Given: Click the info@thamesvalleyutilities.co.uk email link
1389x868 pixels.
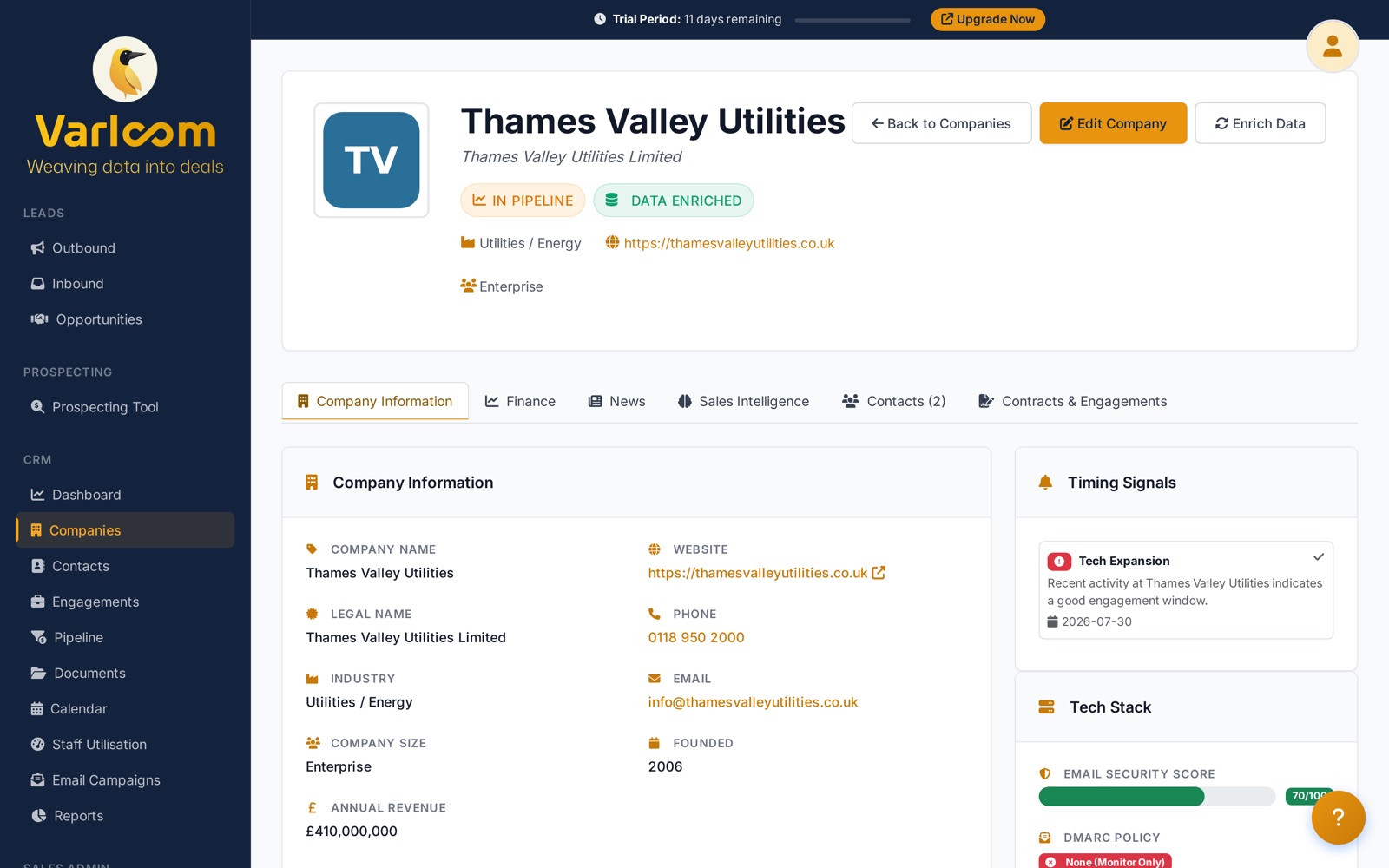Looking at the screenshot, I should 753,702.
